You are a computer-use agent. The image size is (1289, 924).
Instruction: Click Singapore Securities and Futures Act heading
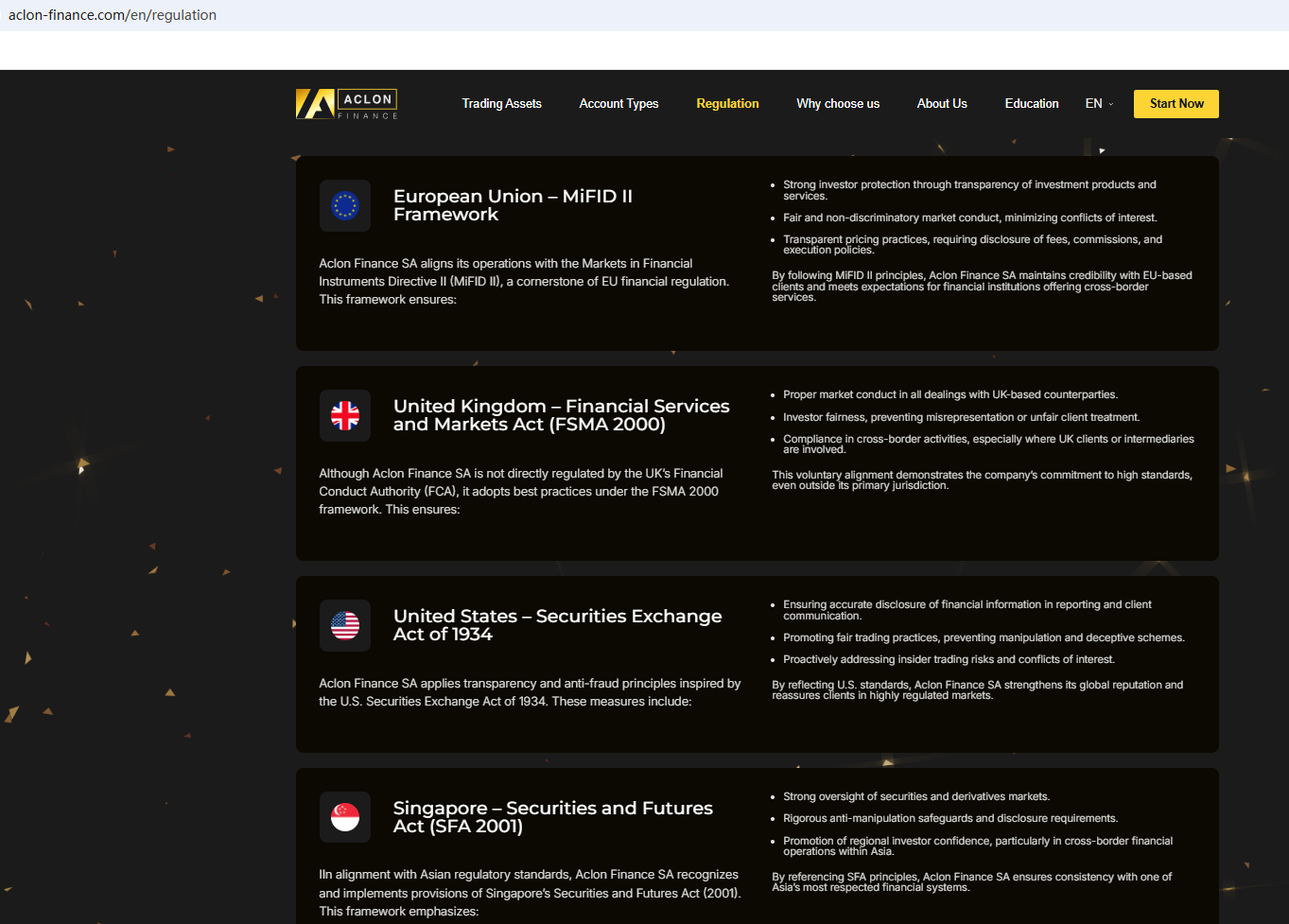point(552,817)
